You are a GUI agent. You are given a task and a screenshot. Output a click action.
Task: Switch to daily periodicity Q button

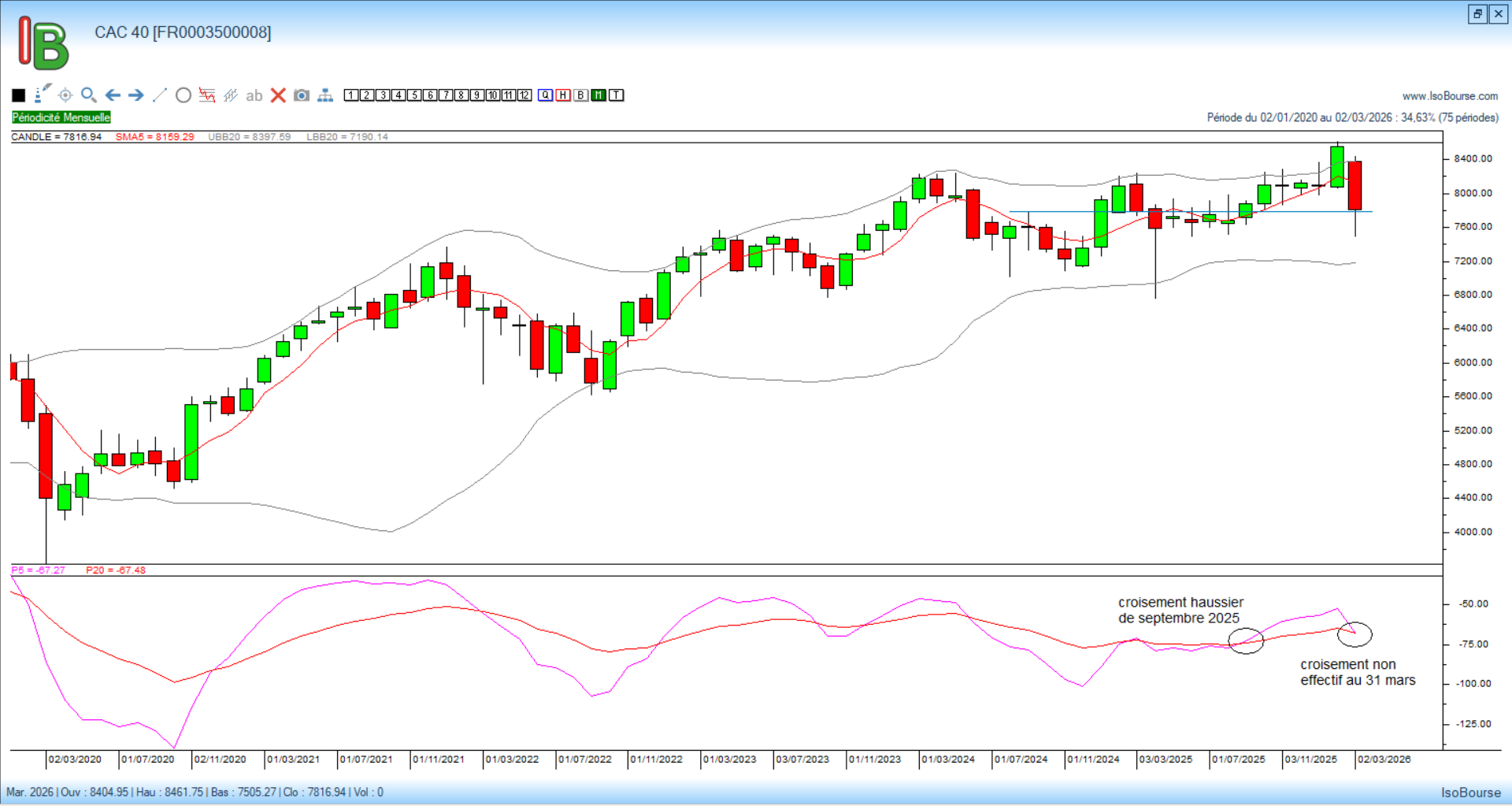tap(546, 95)
